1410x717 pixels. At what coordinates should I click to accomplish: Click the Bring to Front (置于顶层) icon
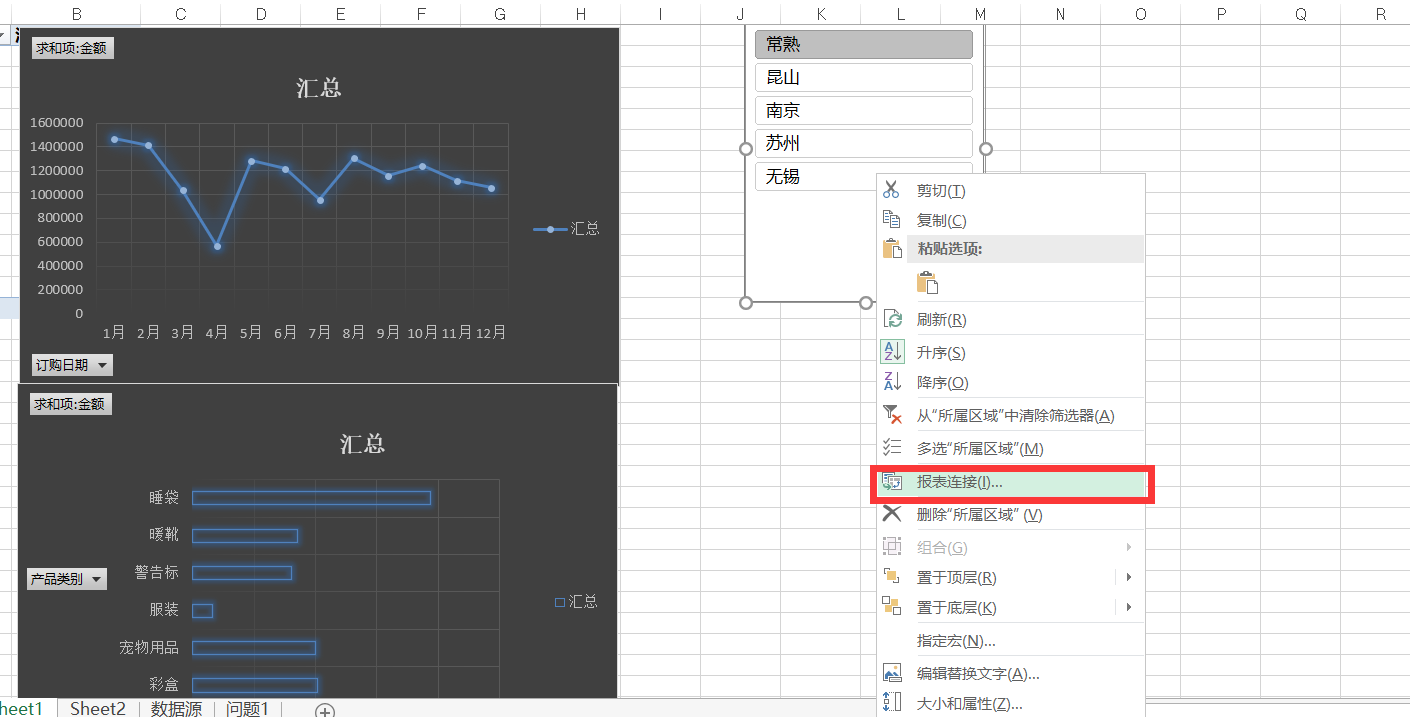pos(891,577)
